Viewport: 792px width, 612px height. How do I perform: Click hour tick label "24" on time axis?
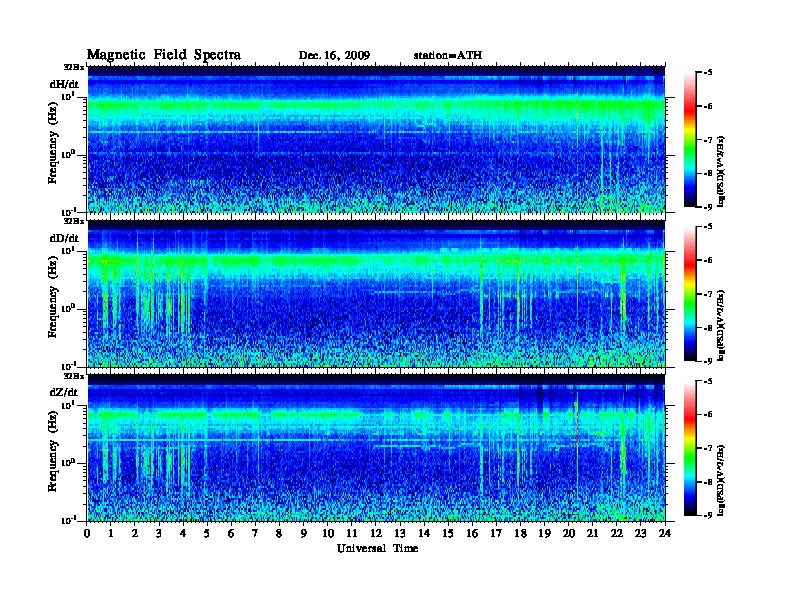[x=665, y=533]
